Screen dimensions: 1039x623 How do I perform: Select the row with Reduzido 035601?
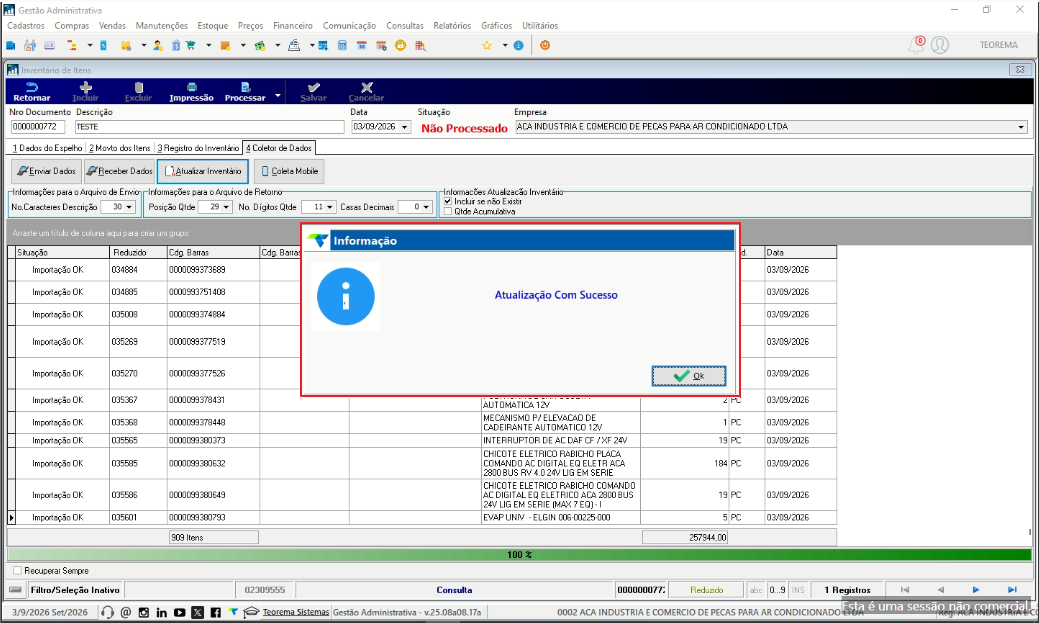tap(422, 518)
